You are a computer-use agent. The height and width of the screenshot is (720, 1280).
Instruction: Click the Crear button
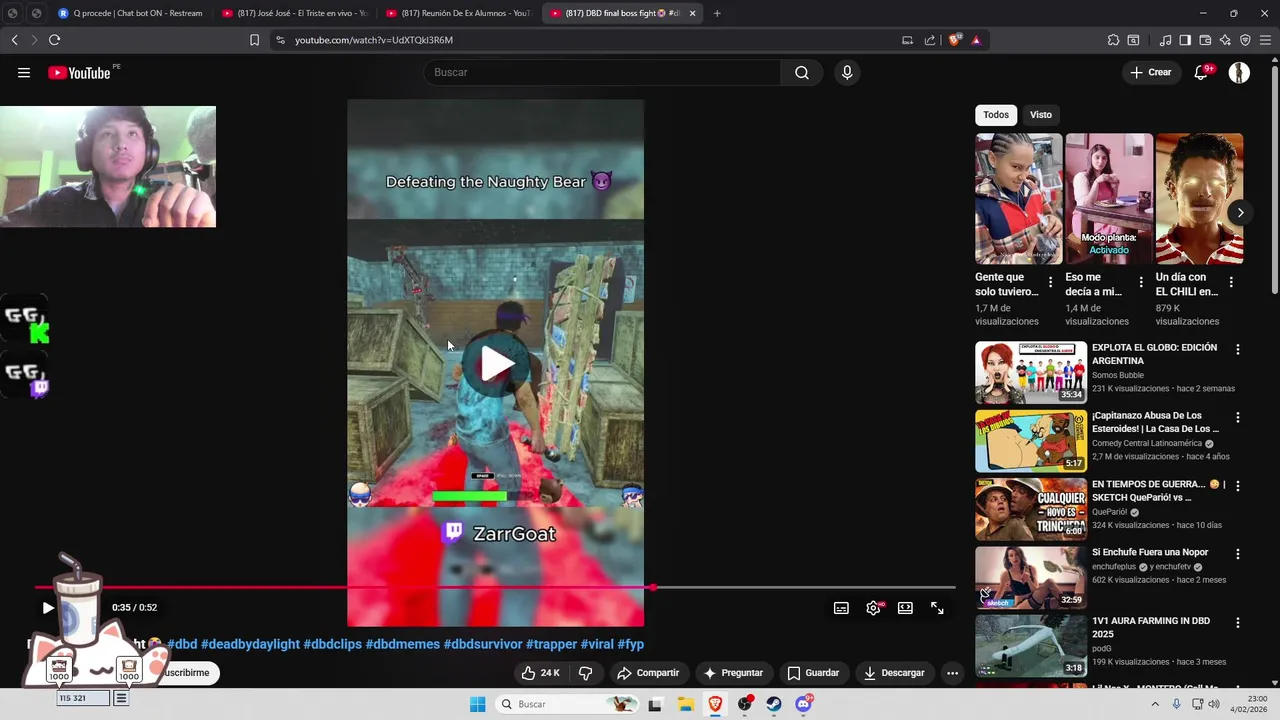coord(1151,72)
